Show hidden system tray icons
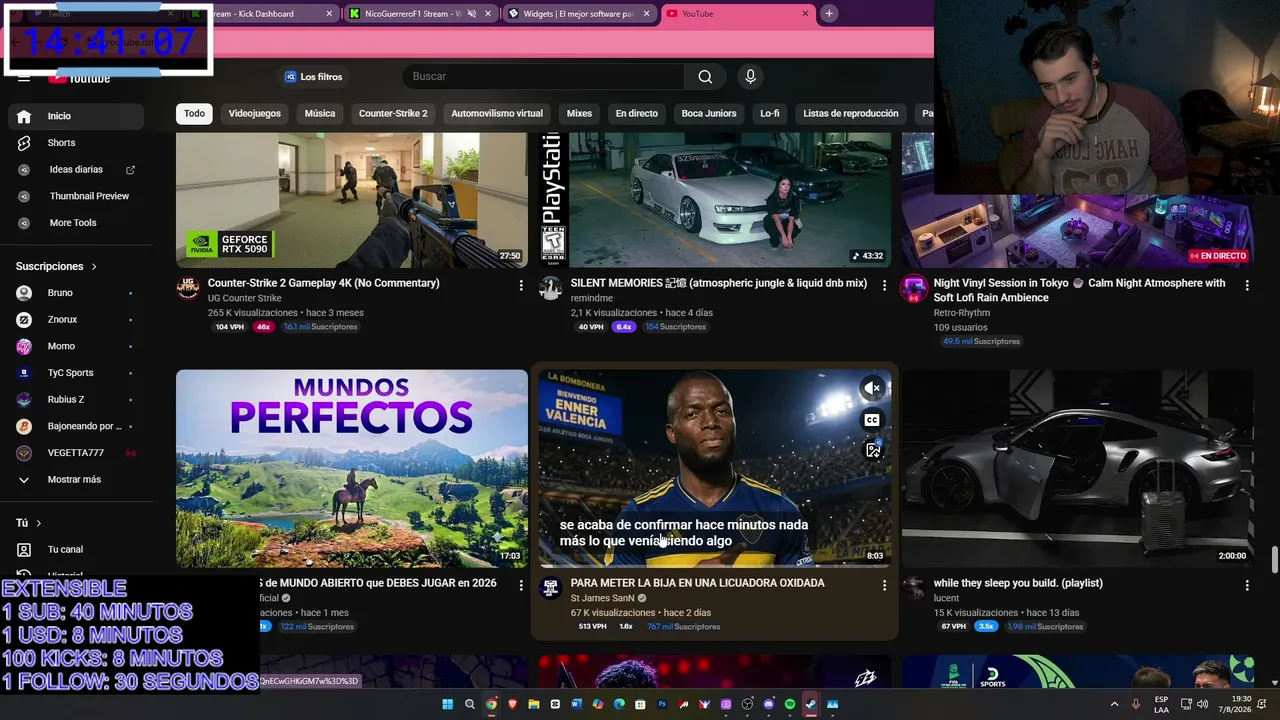Viewport: 1280px width, 720px height. (x=1114, y=704)
